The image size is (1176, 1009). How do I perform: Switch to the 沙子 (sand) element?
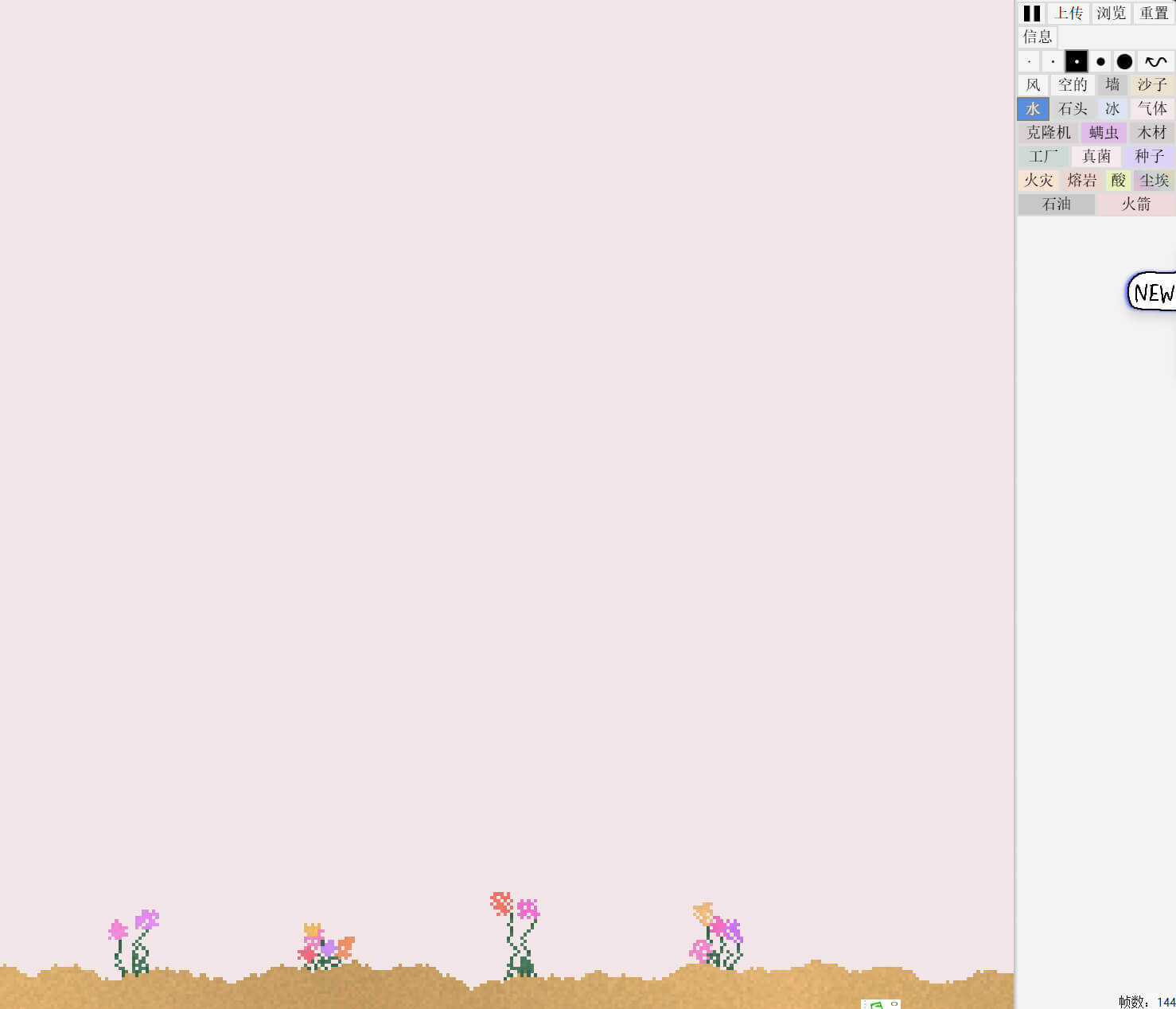pyautogui.click(x=1151, y=85)
